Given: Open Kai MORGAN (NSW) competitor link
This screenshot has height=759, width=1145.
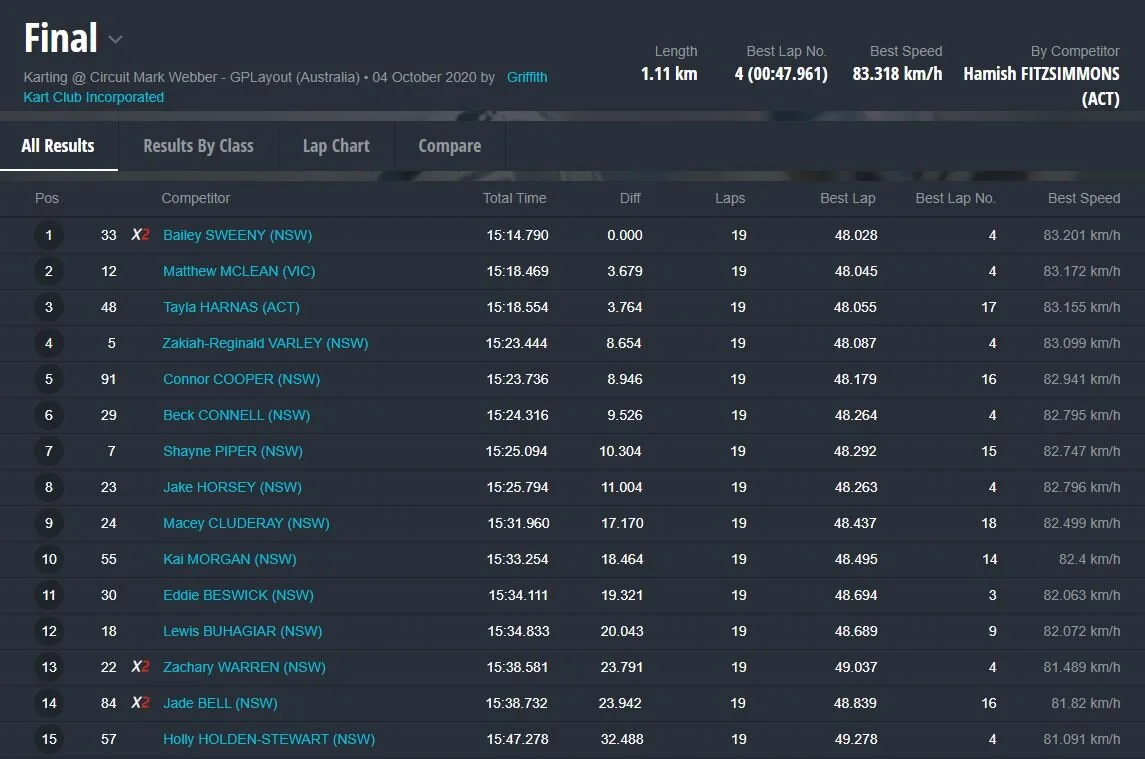Looking at the screenshot, I should click(229, 559).
